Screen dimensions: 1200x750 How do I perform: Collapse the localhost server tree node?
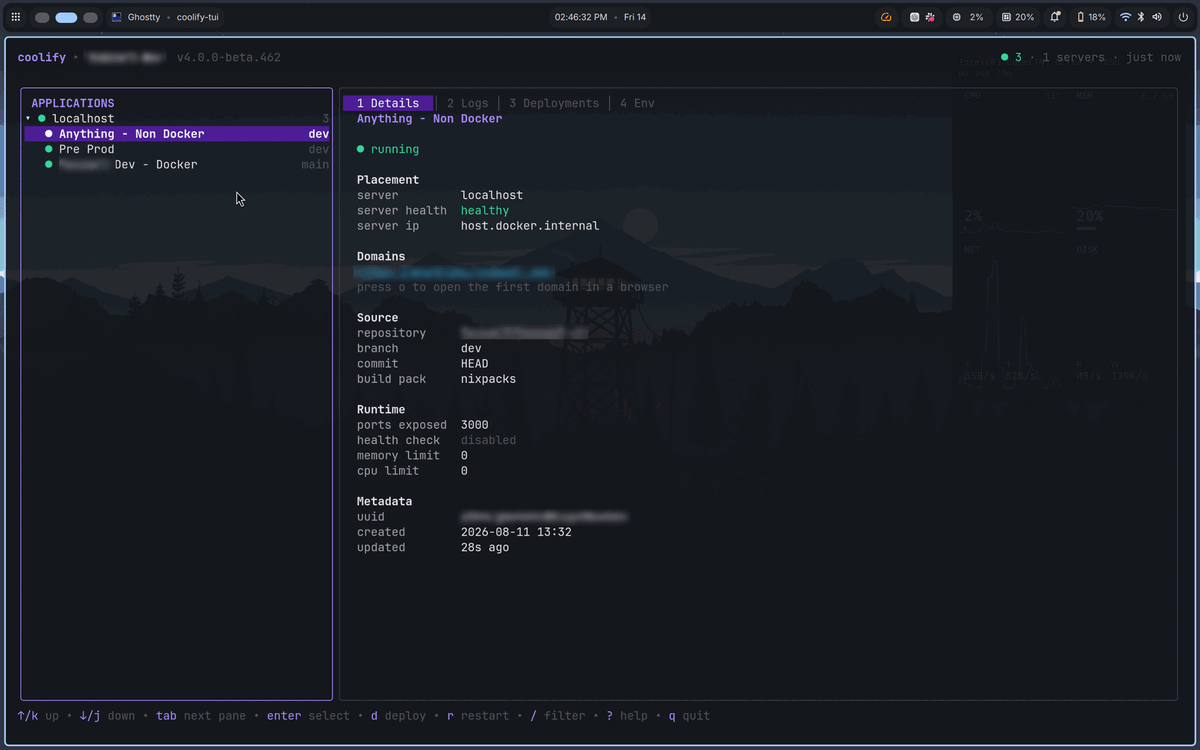(28, 119)
